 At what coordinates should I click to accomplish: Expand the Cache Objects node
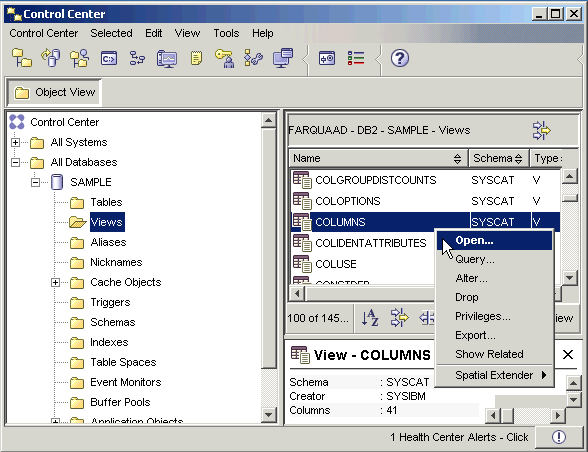(55, 282)
